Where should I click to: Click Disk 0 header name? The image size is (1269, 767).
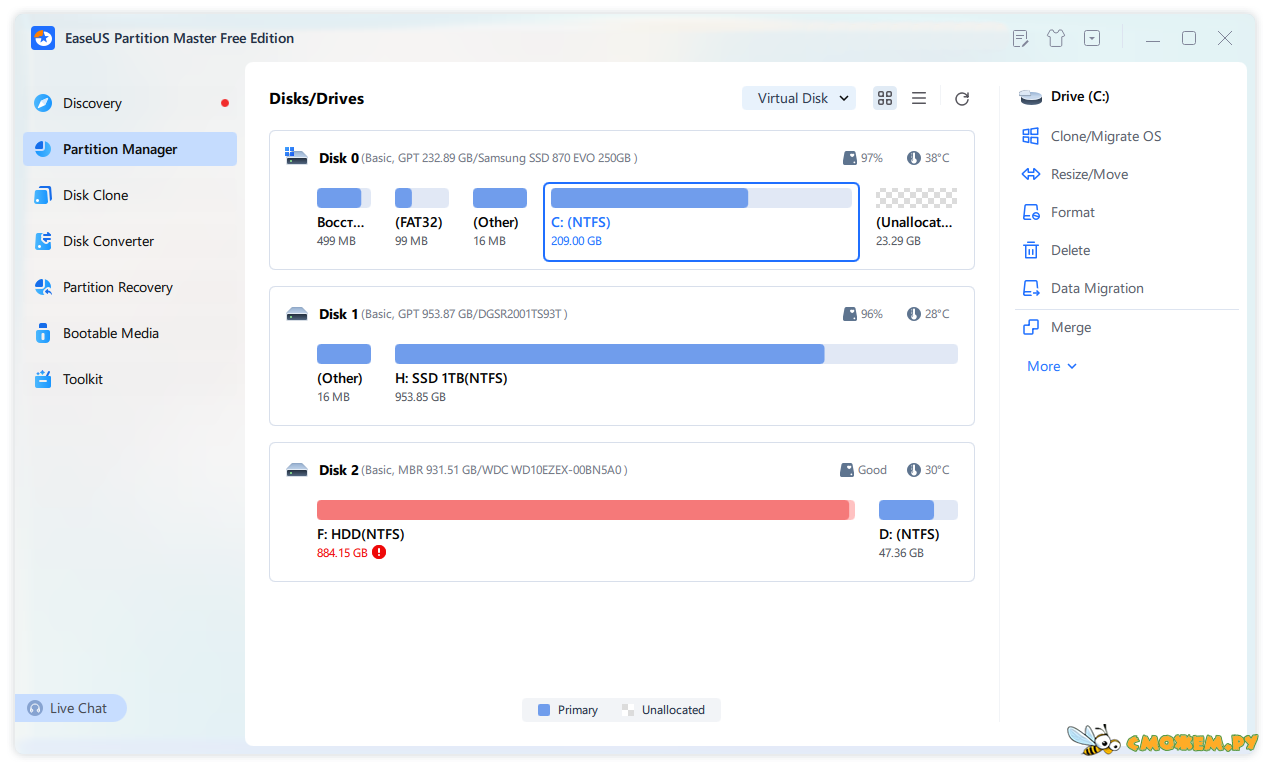[x=340, y=158]
